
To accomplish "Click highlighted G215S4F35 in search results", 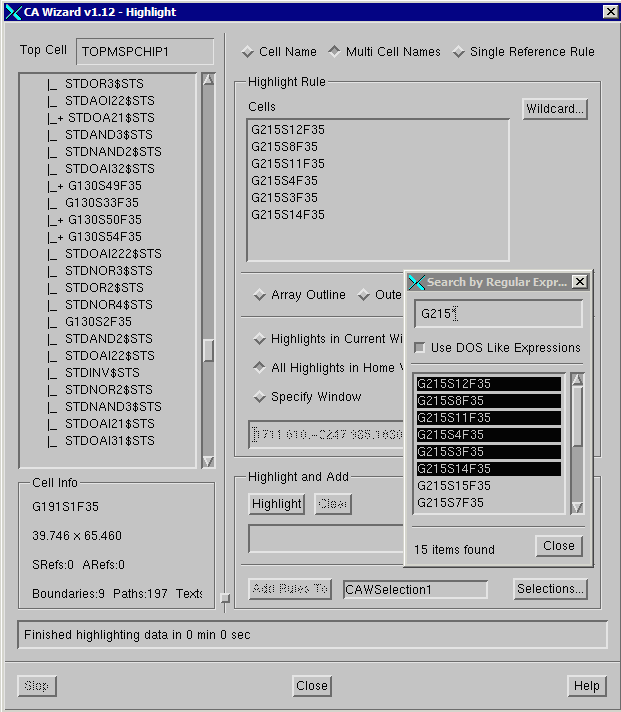I will pyautogui.click(x=489, y=435).
